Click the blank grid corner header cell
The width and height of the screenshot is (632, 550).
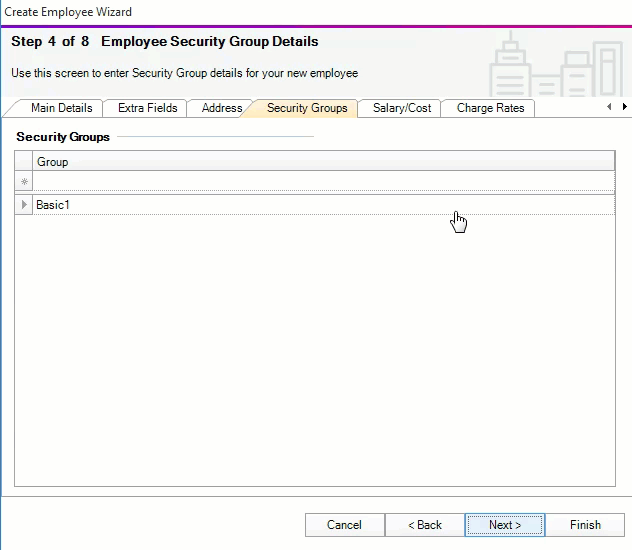[24, 161]
